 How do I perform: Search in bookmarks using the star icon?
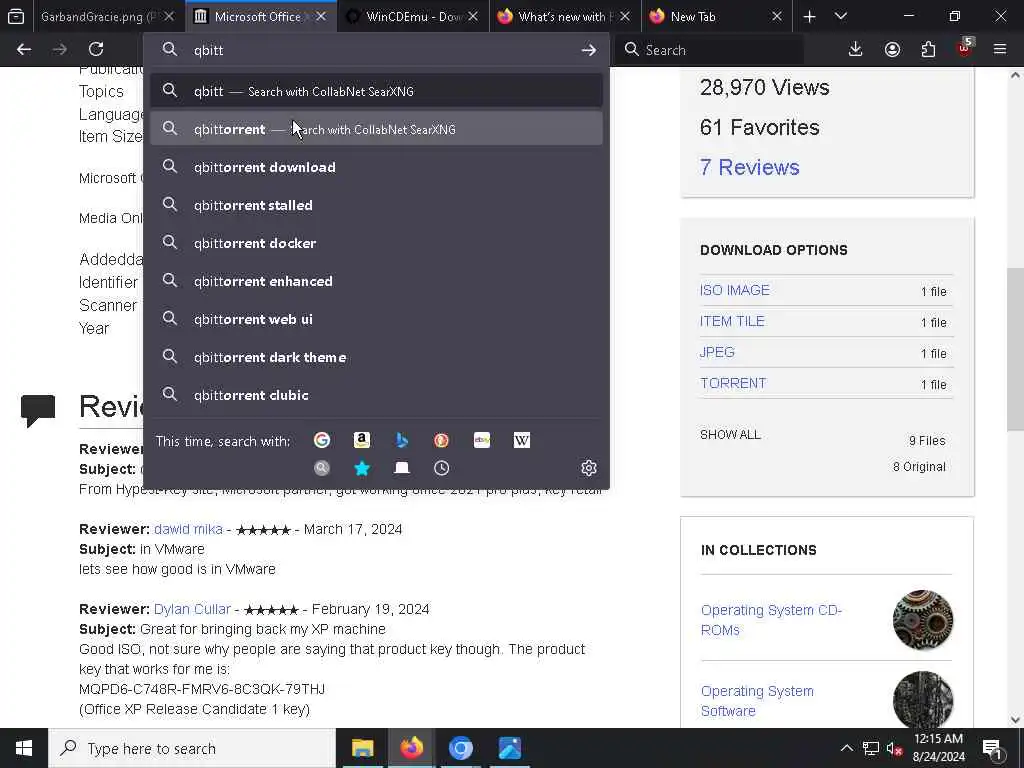362,468
